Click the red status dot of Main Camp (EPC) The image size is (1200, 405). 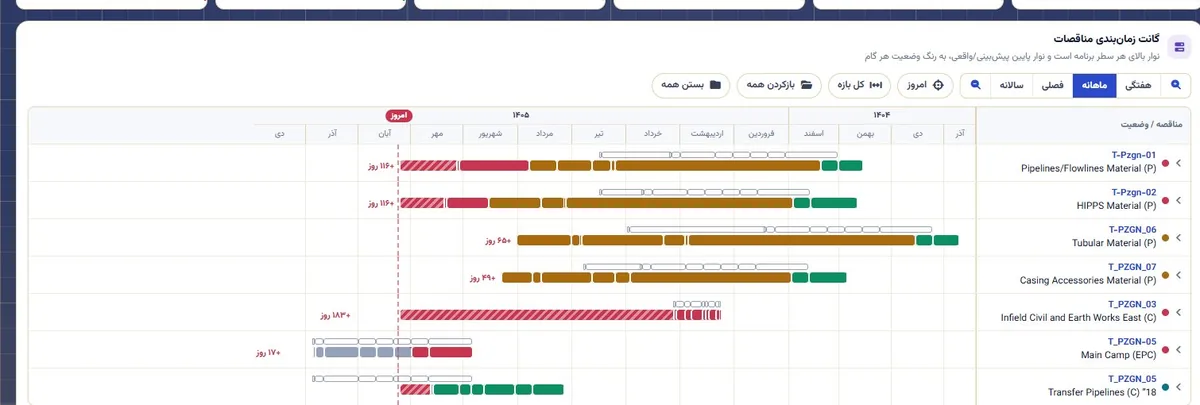tap(1165, 348)
